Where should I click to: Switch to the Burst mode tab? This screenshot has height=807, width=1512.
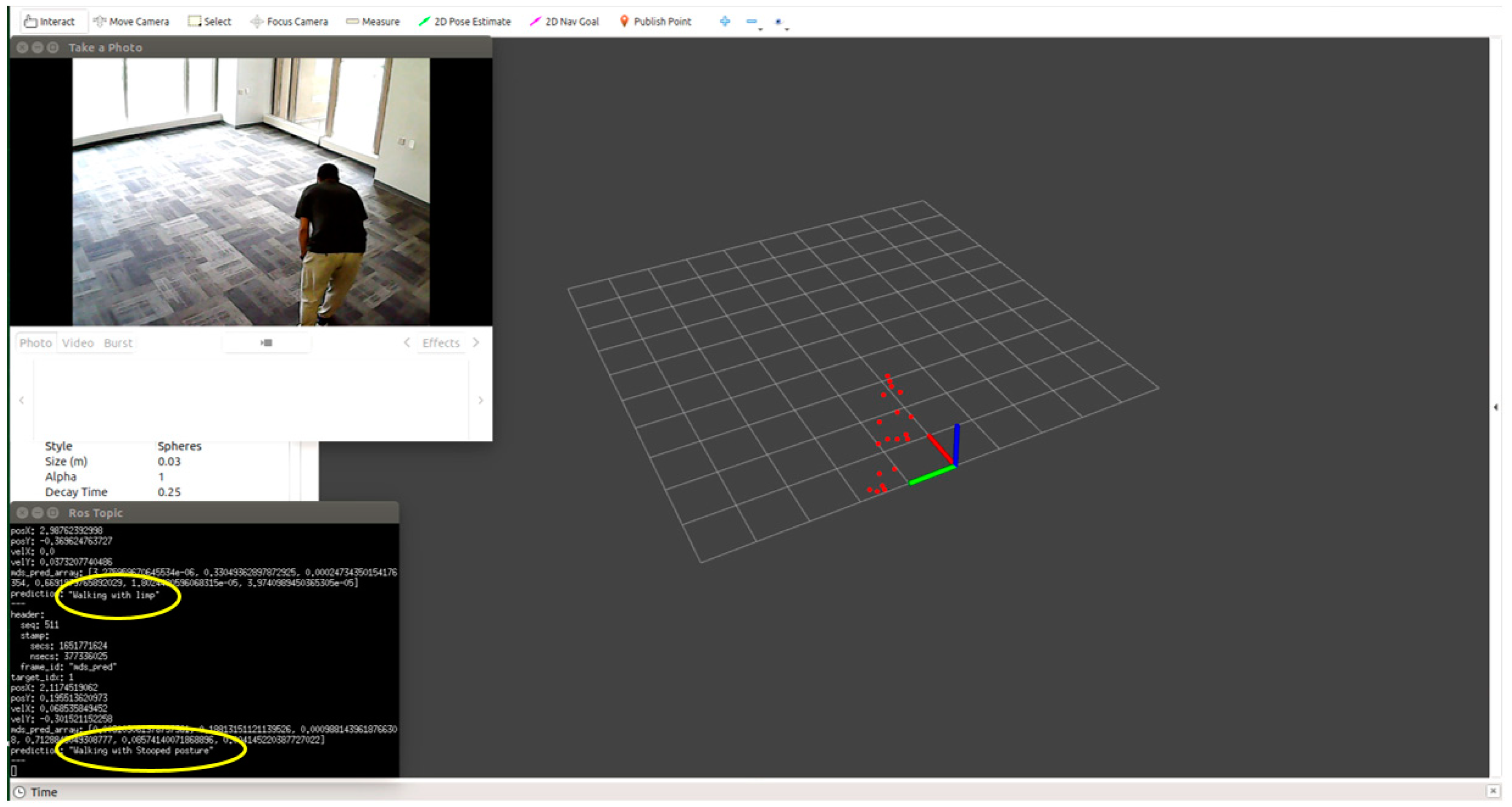(x=118, y=343)
